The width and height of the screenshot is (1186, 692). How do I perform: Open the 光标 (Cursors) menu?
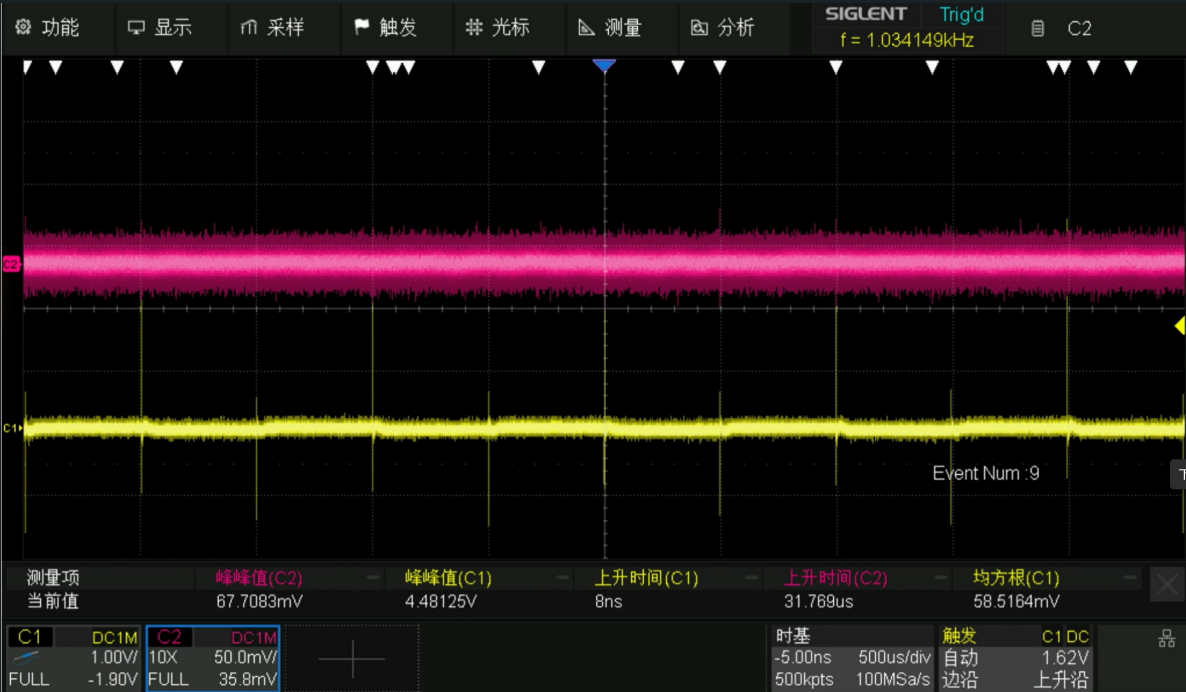point(498,28)
